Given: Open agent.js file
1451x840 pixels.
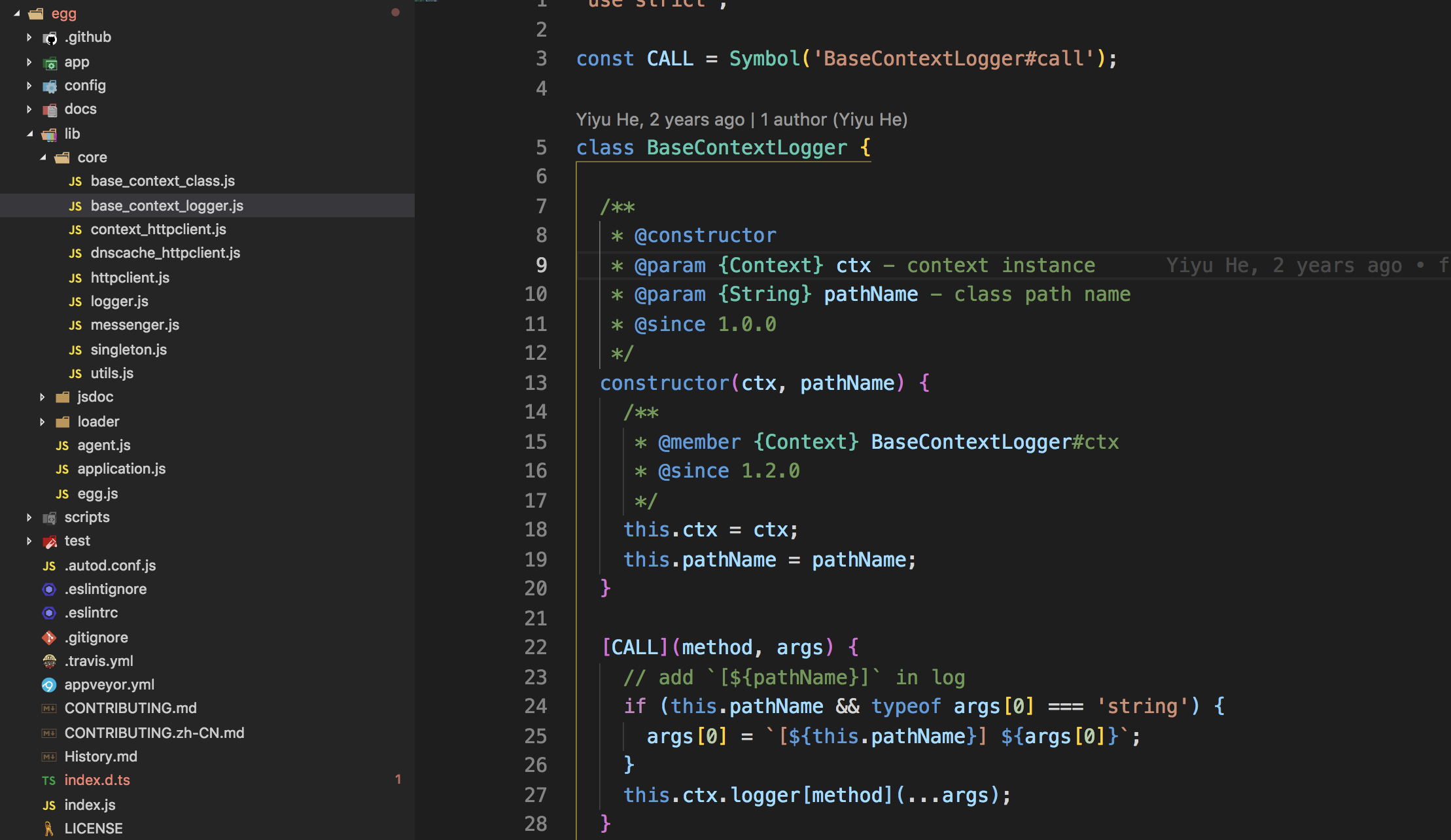Looking at the screenshot, I should click(x=104, y=445).
